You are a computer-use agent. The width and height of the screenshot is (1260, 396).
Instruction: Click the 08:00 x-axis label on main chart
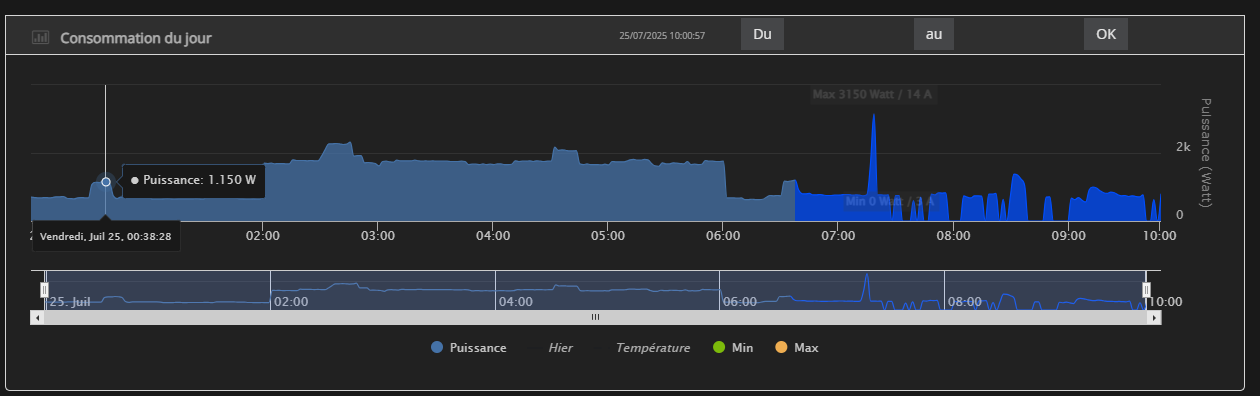(953, 236)
